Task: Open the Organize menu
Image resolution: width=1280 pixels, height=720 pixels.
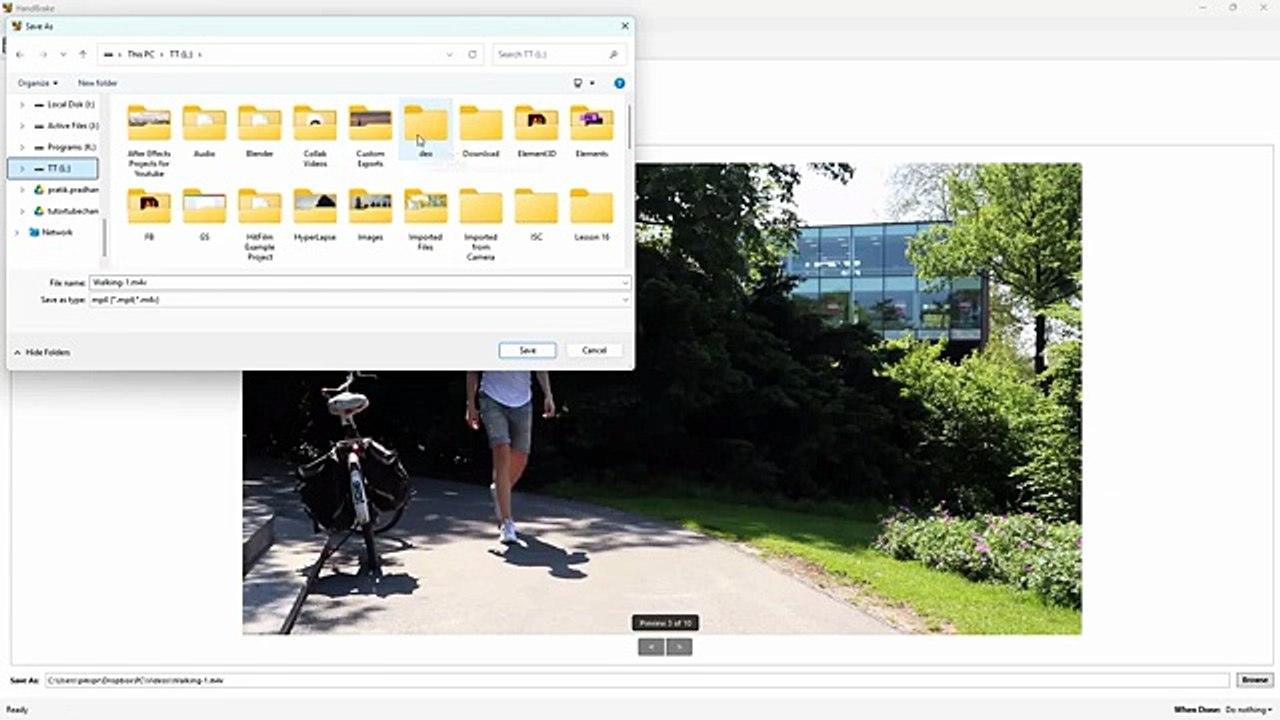Action: 38,83
